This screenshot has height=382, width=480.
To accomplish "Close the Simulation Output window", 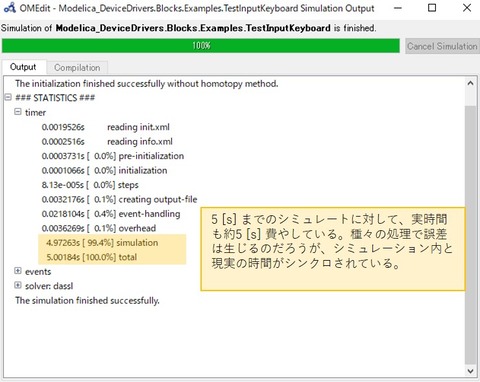I will coord(467,8).
